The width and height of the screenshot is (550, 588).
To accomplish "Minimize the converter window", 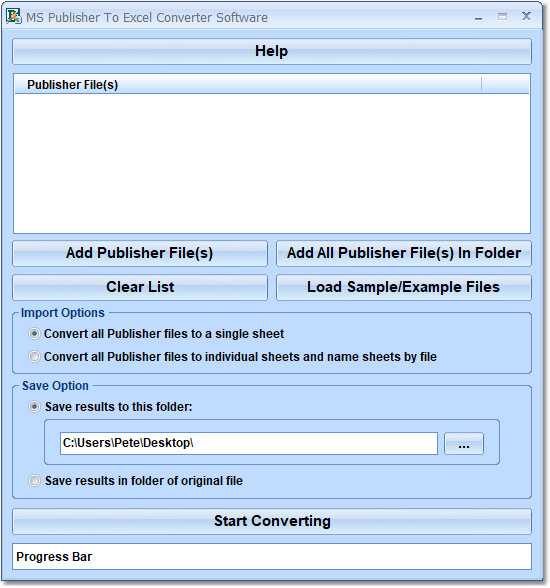I will click(478, 18).
